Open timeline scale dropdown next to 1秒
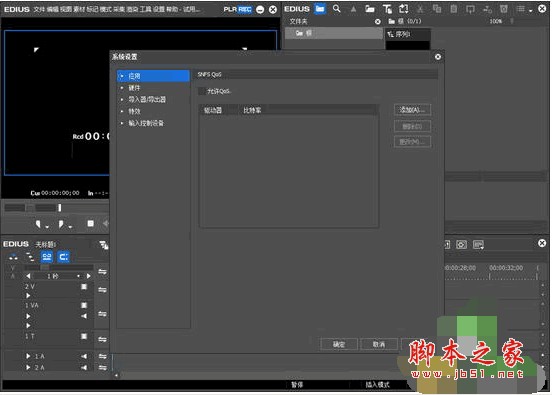 (x=78, y=276)
